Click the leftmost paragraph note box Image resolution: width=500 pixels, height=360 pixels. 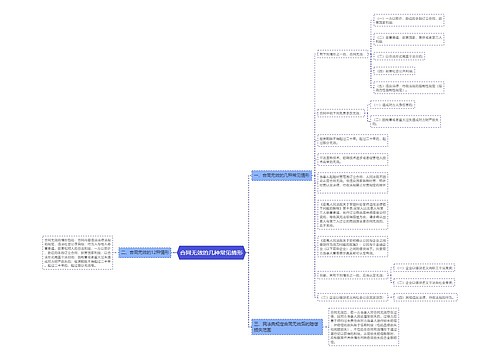[77, 252]
